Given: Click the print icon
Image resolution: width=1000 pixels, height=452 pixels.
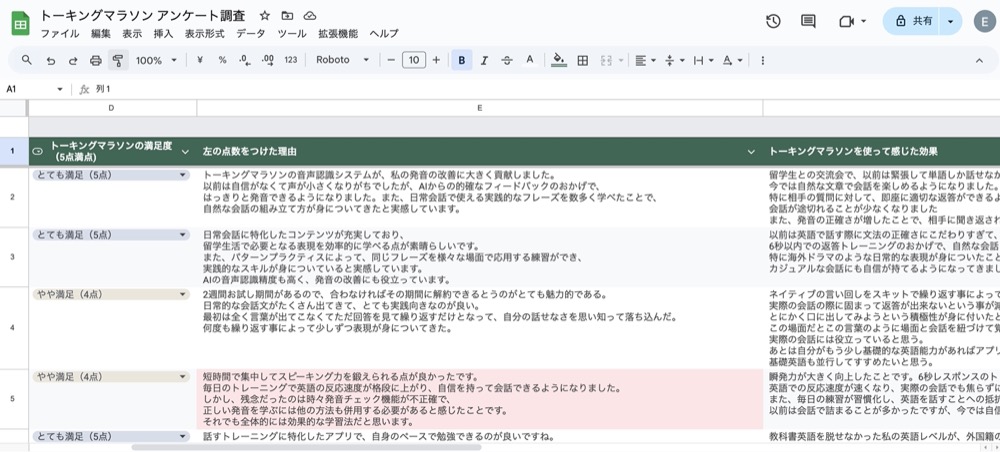Looking at the screenshot, I should [x=96, y=60].
